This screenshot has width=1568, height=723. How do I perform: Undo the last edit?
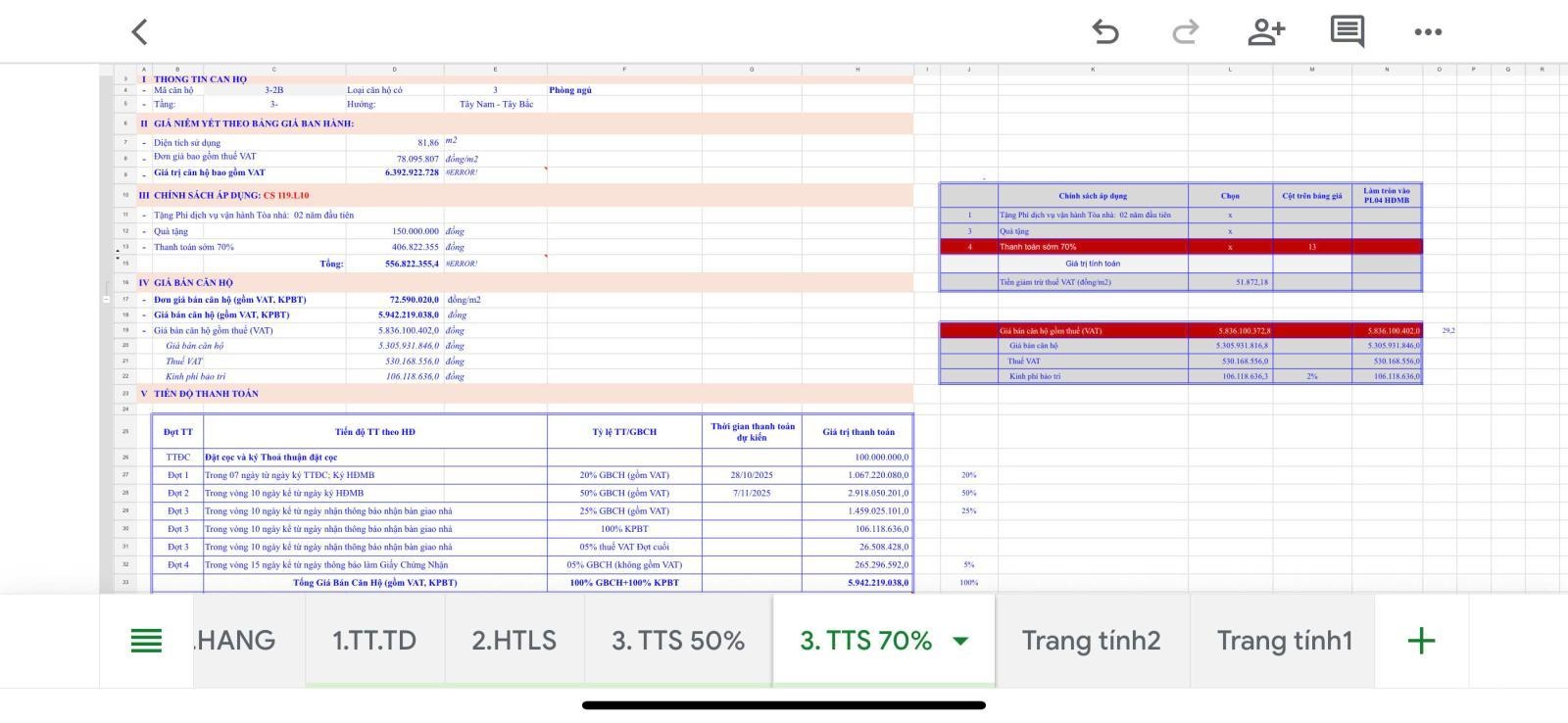1105,31
